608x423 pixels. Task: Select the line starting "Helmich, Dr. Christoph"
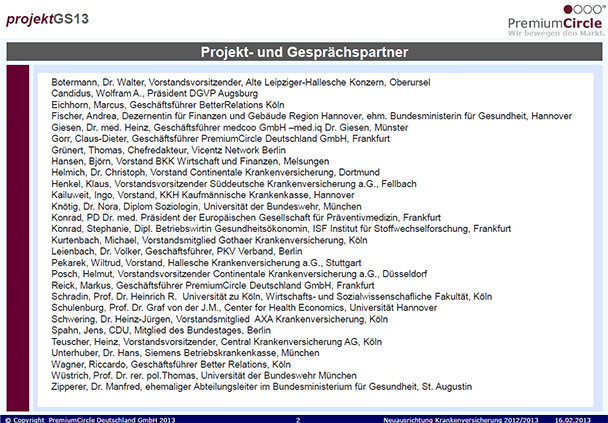[x=215, y=172]
